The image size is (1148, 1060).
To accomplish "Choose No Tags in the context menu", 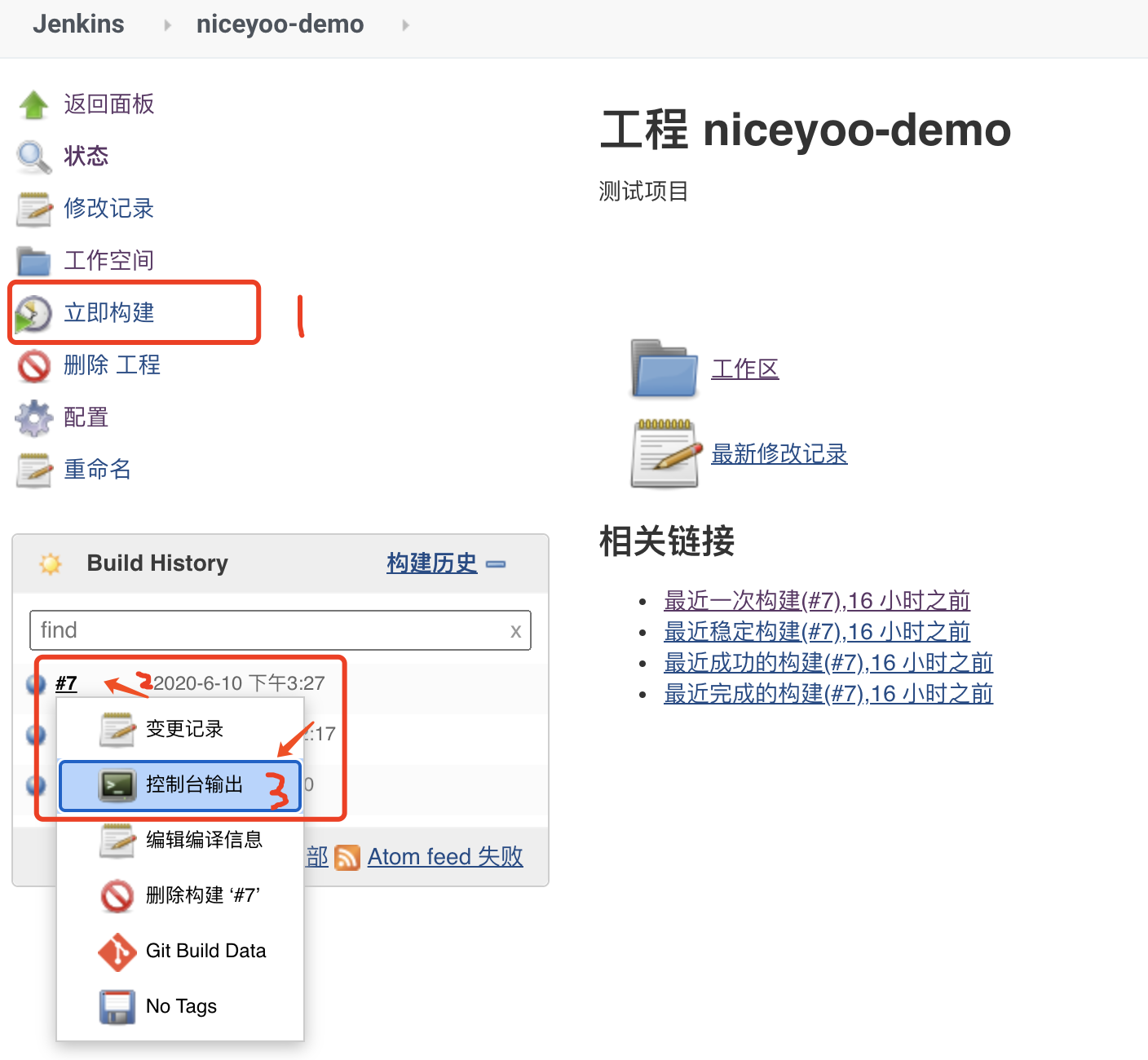I will 181,1007.
